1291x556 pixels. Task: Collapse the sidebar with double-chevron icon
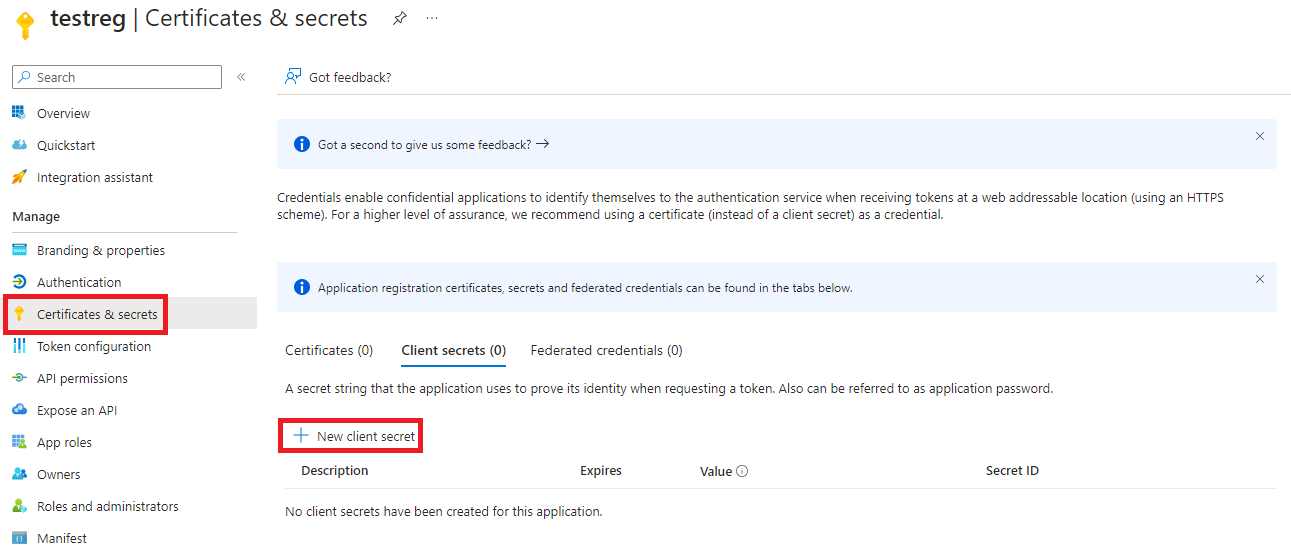click(x=241, y=77)
